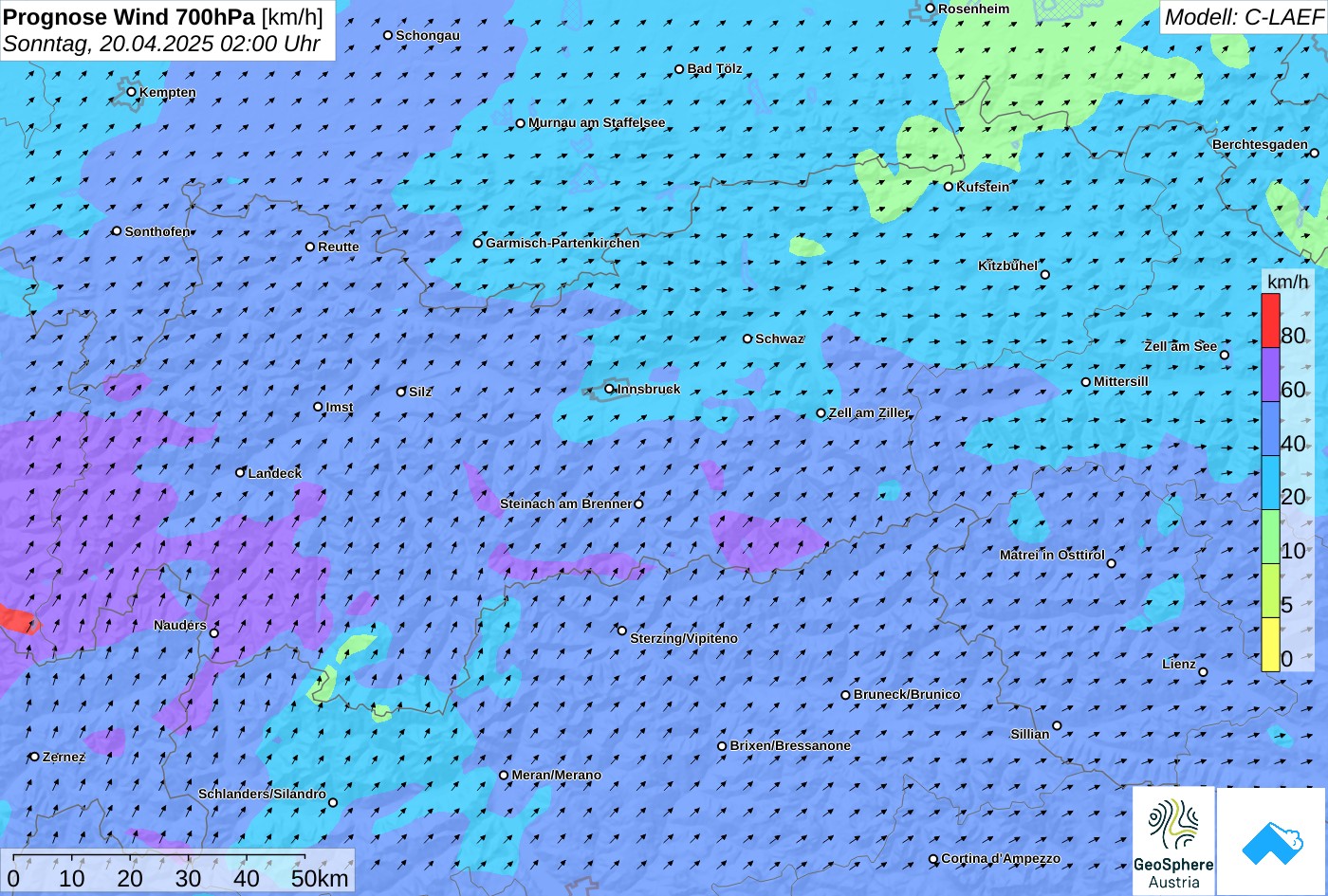Click the dark green 10 km/h legend swatch
This screenshot has height=896, width=1328.
1270,537
